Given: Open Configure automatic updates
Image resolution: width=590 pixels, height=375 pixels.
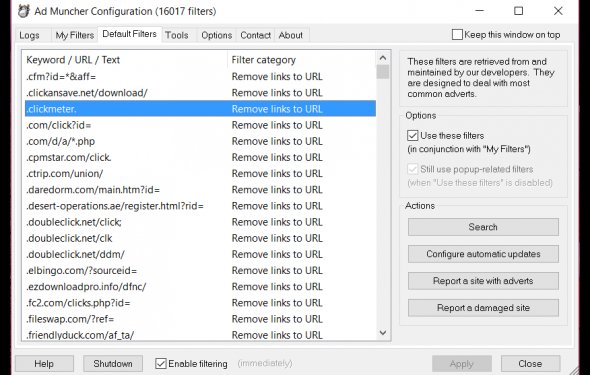Looking at the screenshot, I should 483,254.
